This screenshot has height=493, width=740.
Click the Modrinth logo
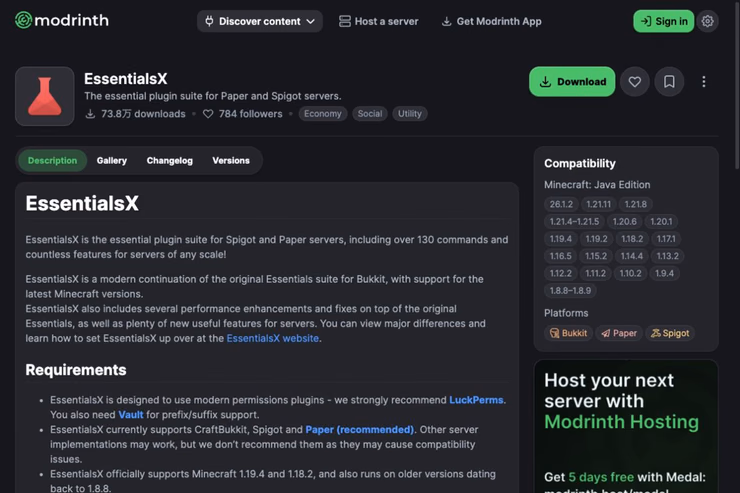(62, 20)
